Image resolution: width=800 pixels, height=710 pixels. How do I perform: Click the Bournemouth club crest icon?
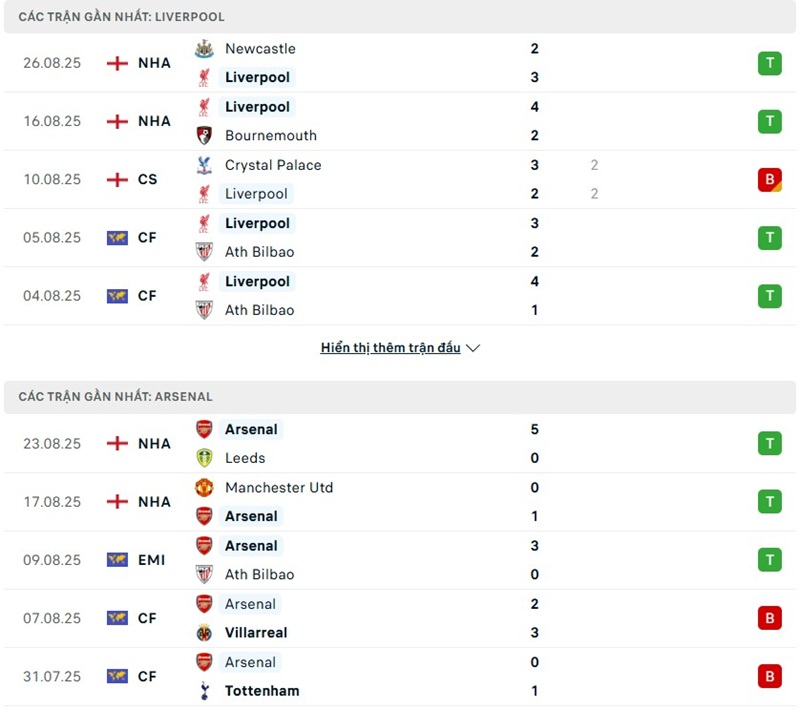204,135
